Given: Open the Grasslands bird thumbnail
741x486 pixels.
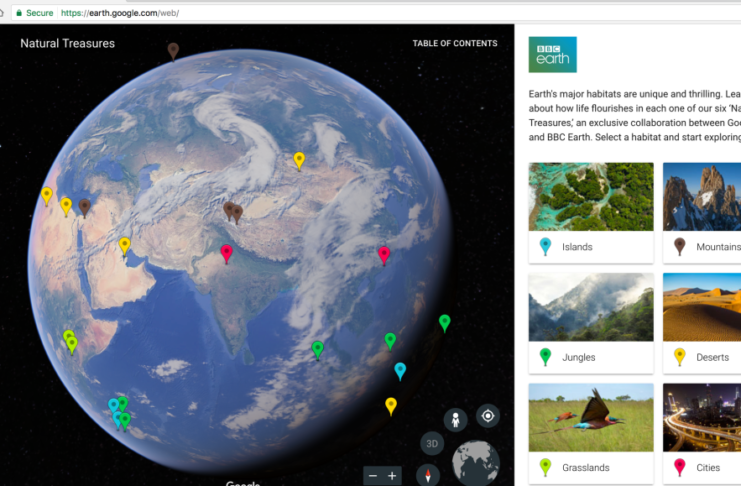Looking at the screenshot, I should [590, 417].
